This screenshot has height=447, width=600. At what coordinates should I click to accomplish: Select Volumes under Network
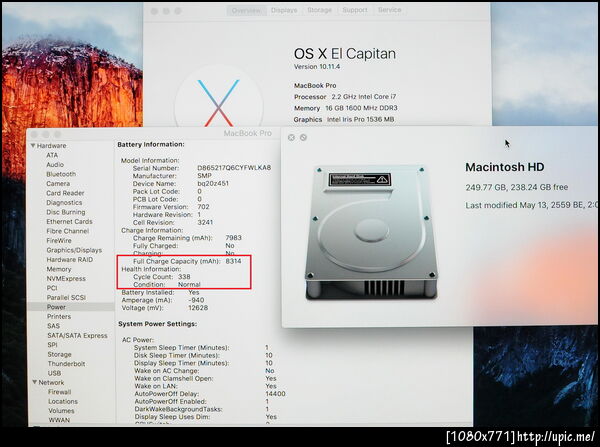coord(61,411)
